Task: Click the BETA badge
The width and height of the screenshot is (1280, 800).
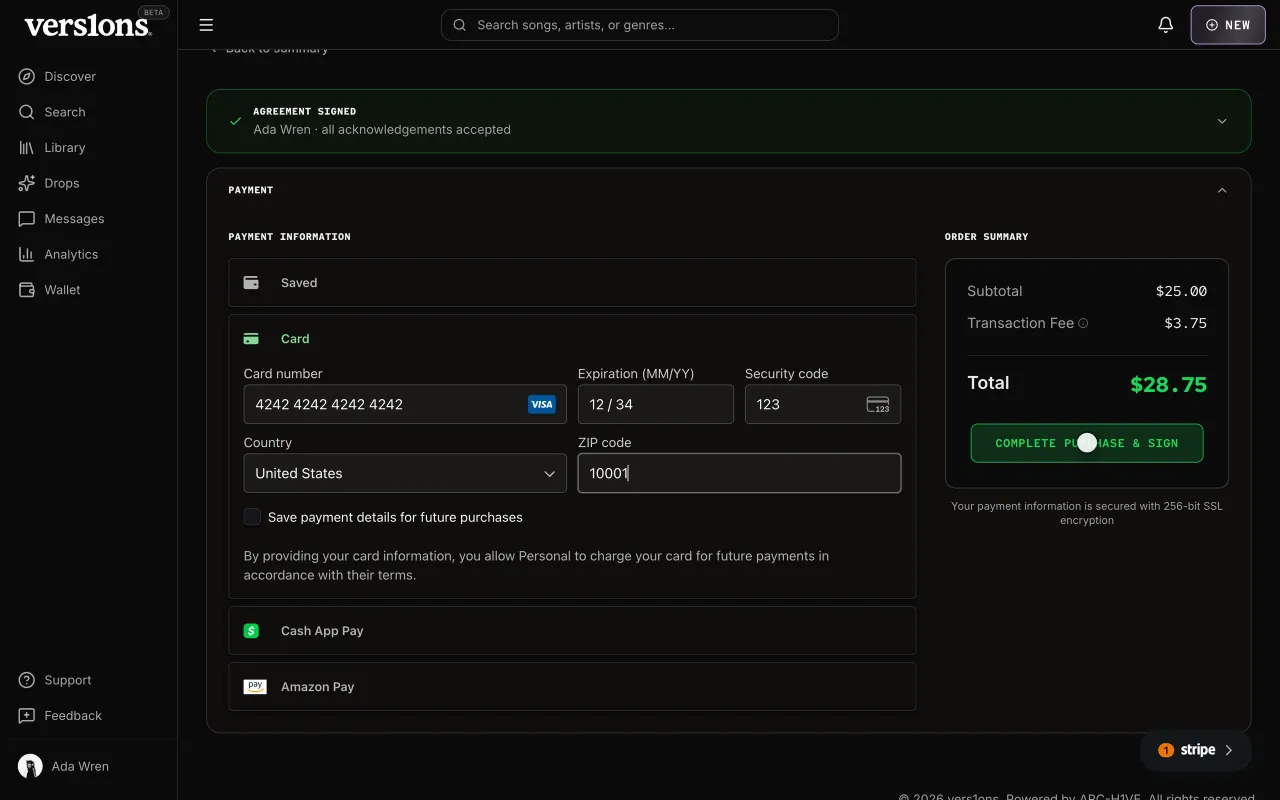Action: 154,13
